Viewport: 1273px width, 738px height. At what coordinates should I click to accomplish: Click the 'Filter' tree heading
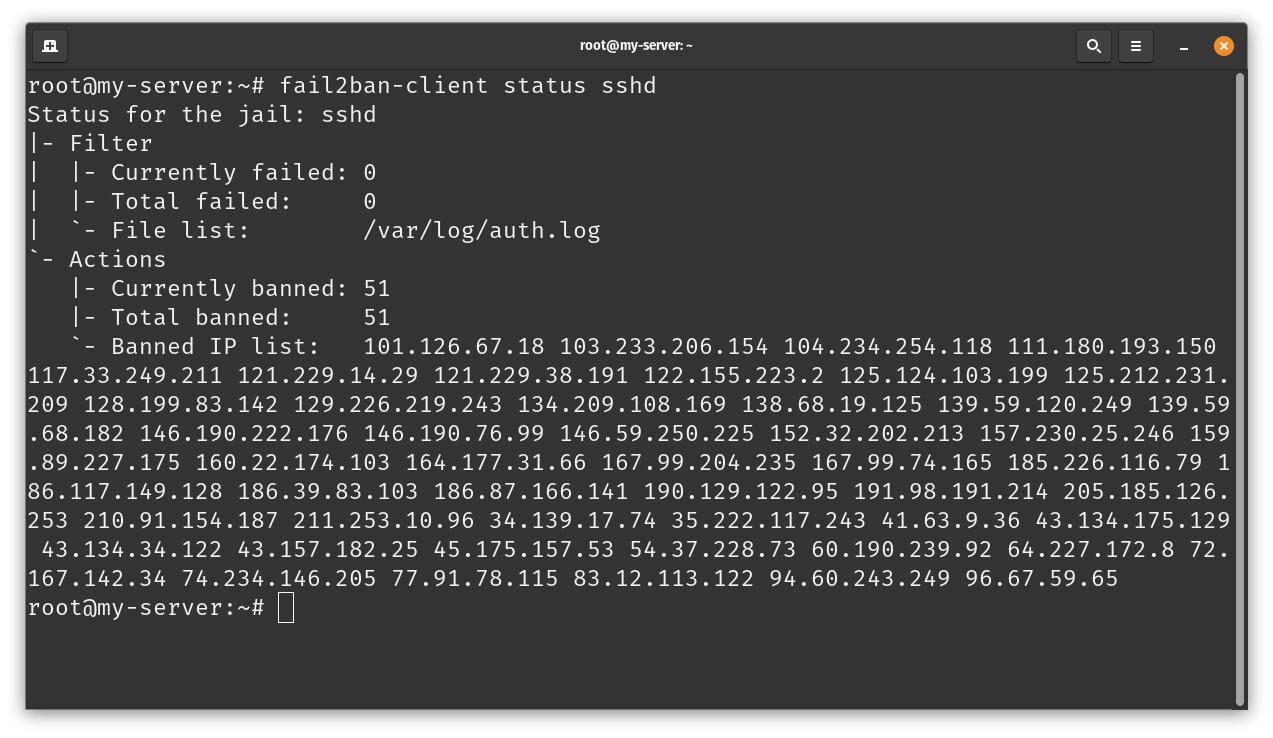pyautogui.click(x=110, y=144)
